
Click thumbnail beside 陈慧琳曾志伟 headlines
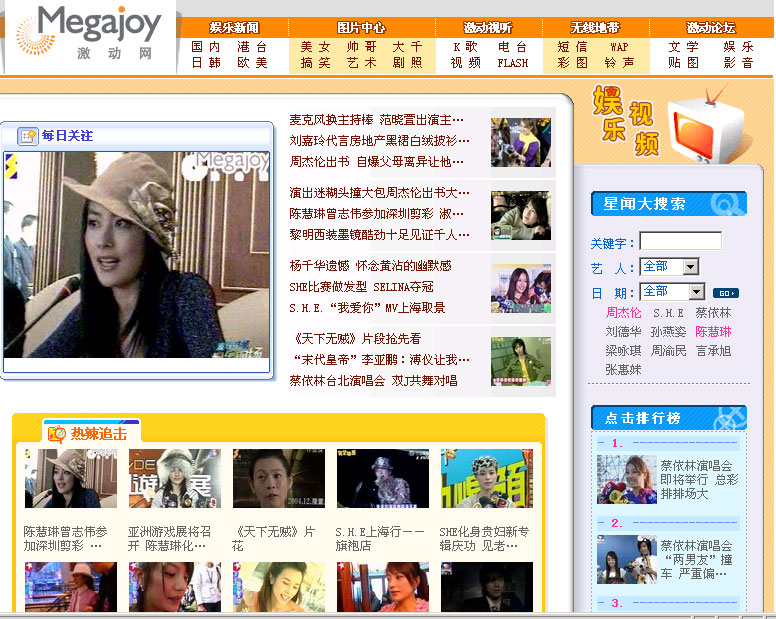[x=521, y=215]
